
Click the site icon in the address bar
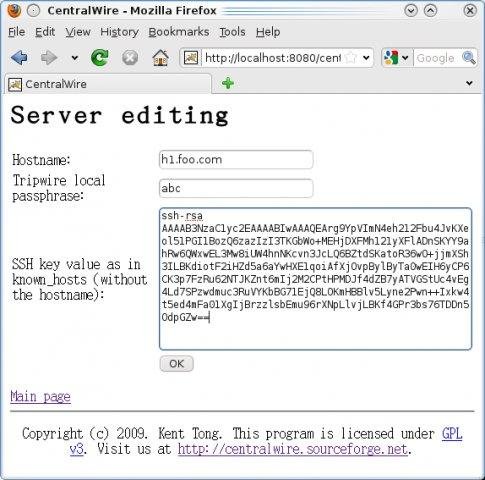pyautogui.click(x=191, y=58)
